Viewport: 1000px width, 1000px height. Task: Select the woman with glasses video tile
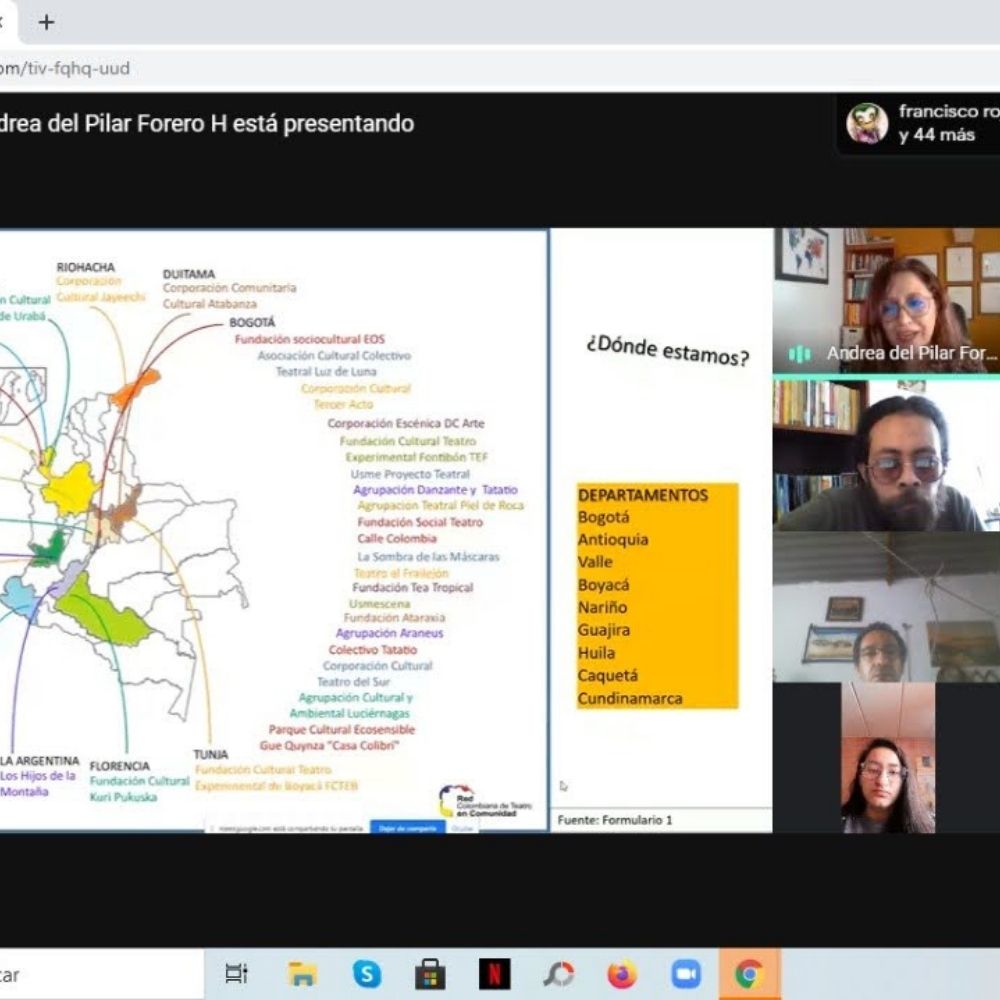pyautogui.click(x=888, y=758)
